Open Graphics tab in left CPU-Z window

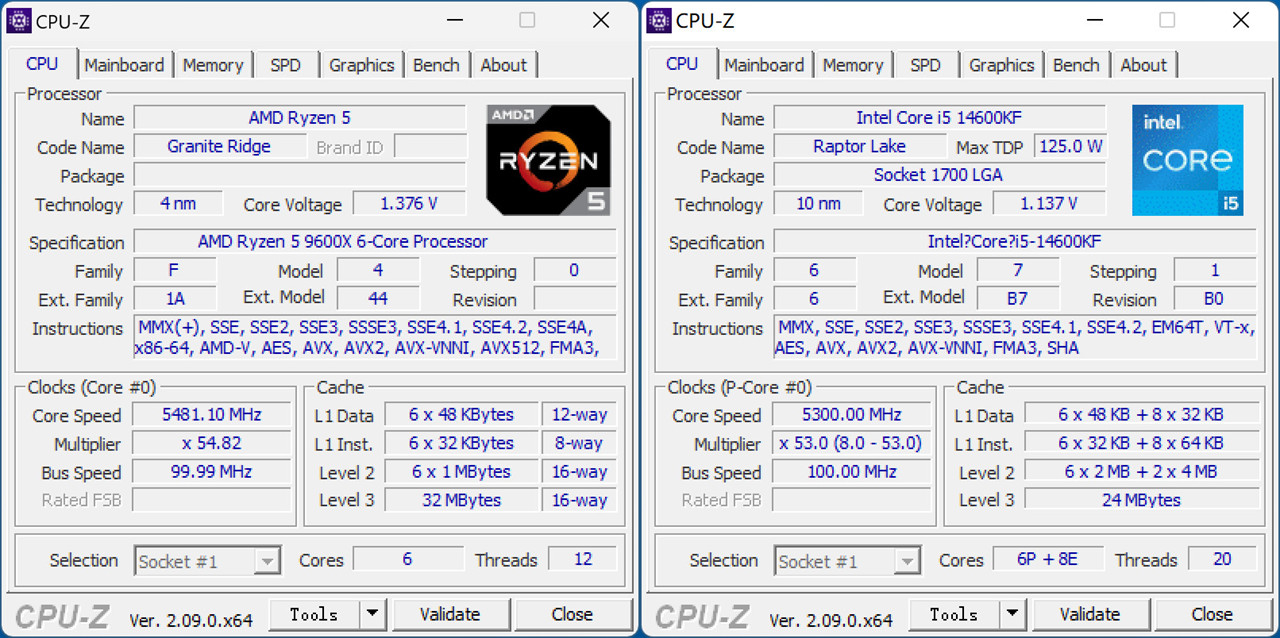pos(362,65)
